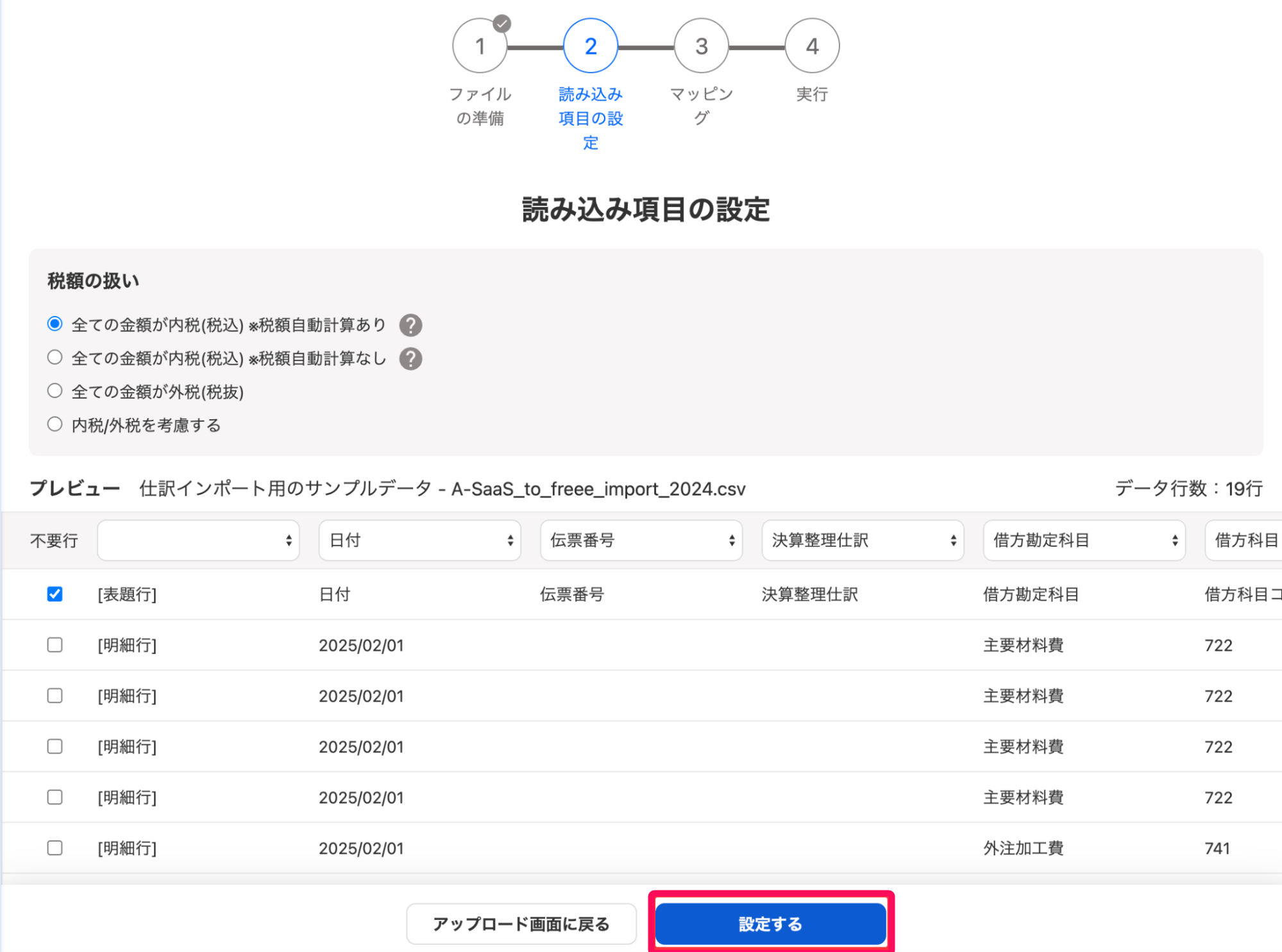Screen dimensions: 1282x952
Task: Open the empty column dropdown next to 不要行
Action: [x=198, y=540]
